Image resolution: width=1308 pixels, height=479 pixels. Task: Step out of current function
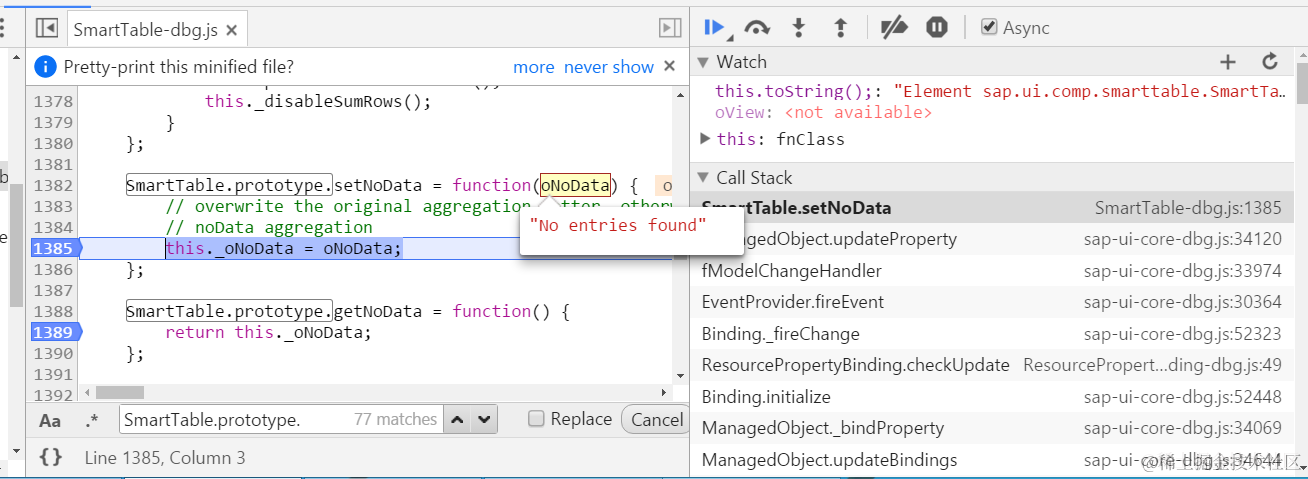click(840, 27)
